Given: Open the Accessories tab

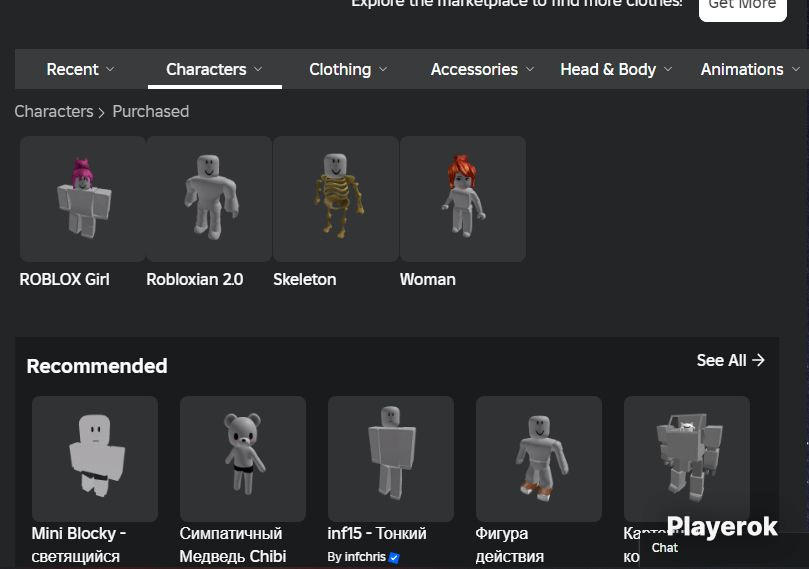Looking at the screenshot, I should point(482,69).
